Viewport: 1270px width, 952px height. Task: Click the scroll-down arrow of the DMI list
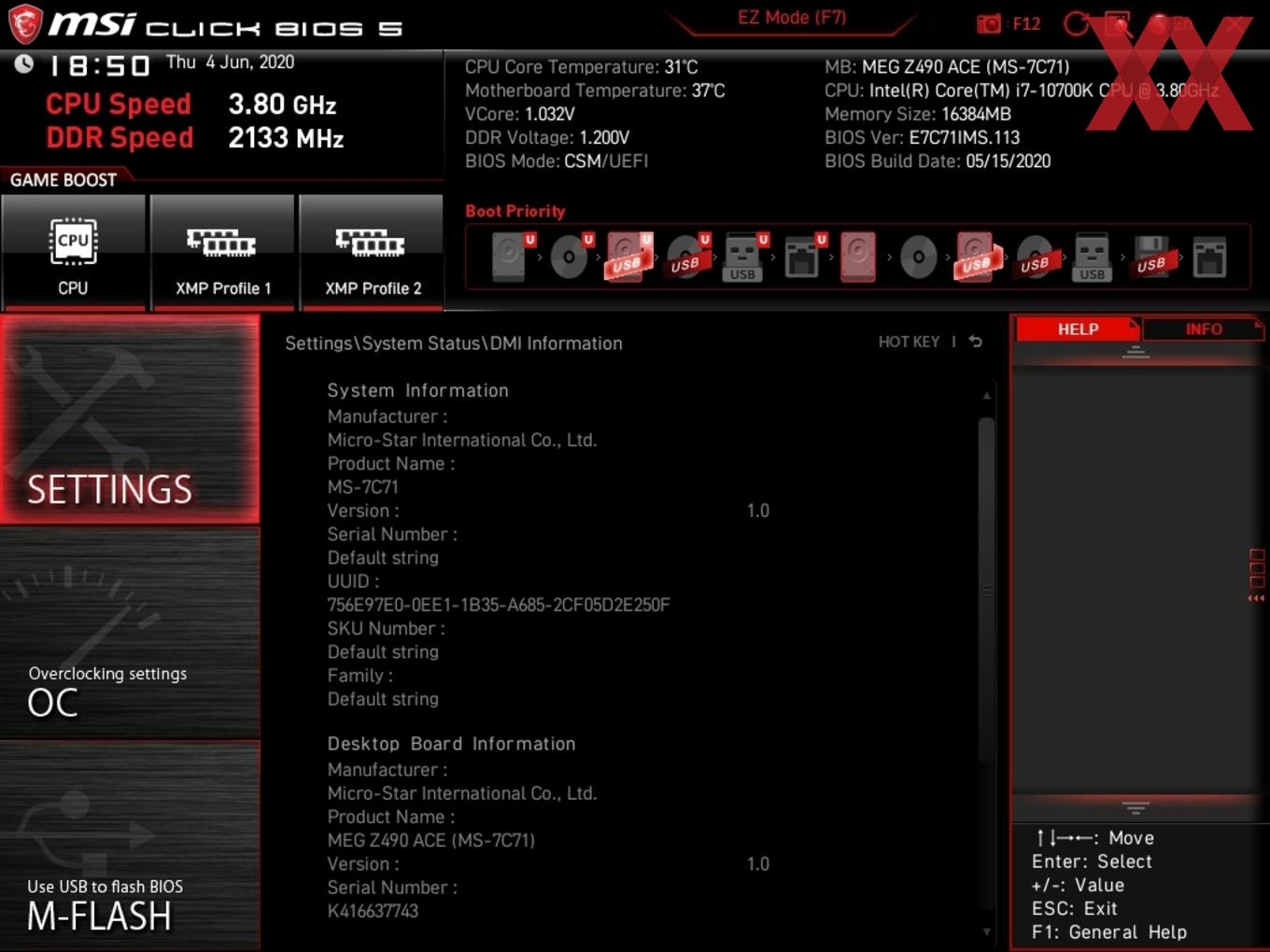(x=986, y=931)
